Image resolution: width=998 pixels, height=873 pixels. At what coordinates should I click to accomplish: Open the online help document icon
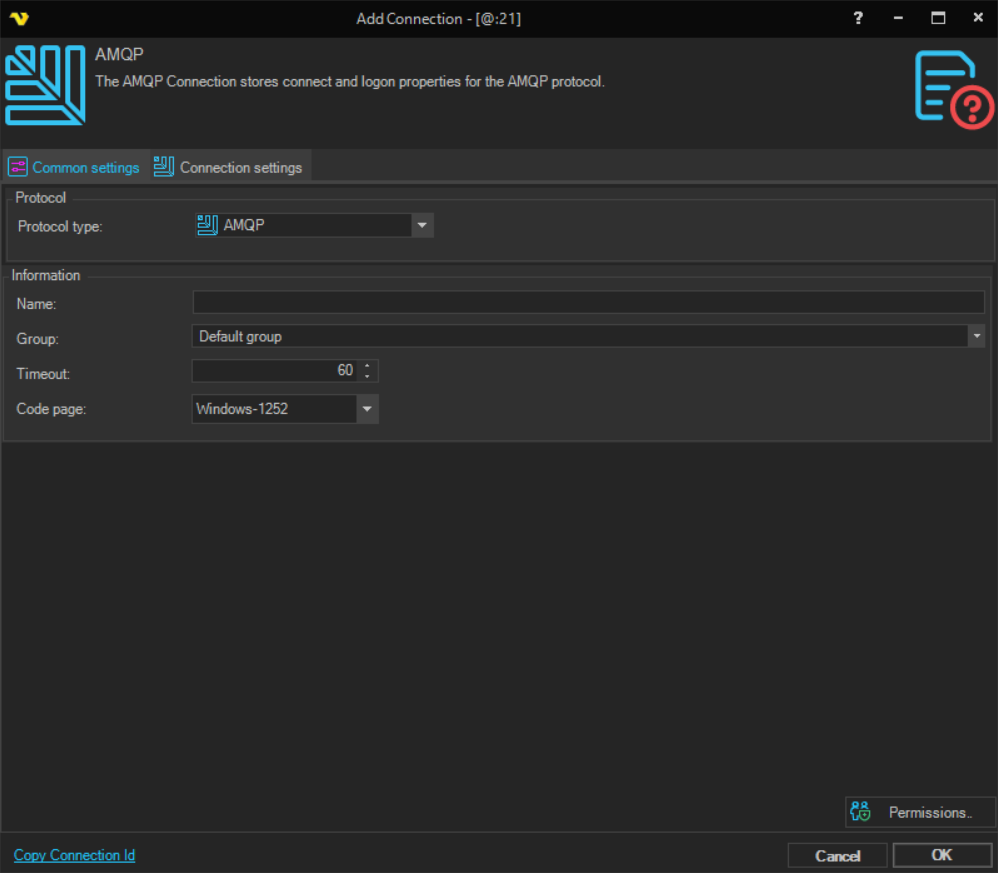(x=953, y=88)
